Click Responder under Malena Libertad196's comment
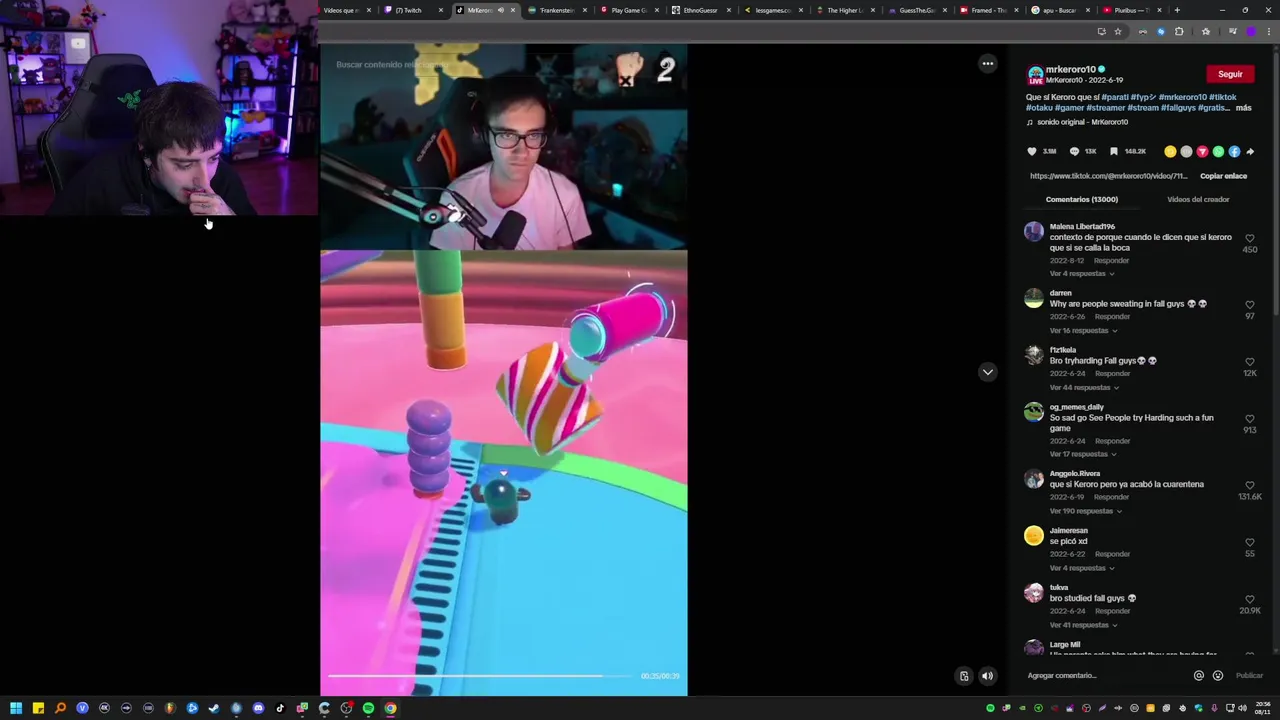This screenshot has height=720, width=1280. point(1112,261)
